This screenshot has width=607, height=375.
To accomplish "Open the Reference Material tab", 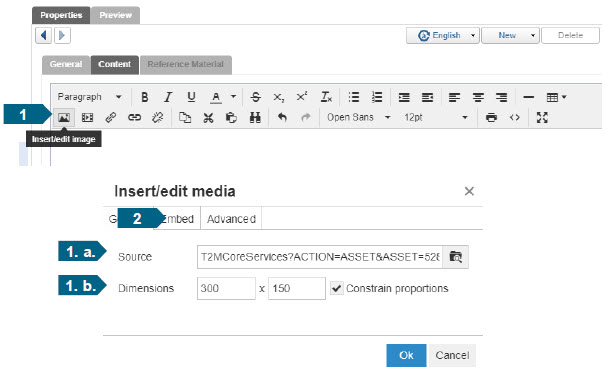I will click(x=186, y=64).
